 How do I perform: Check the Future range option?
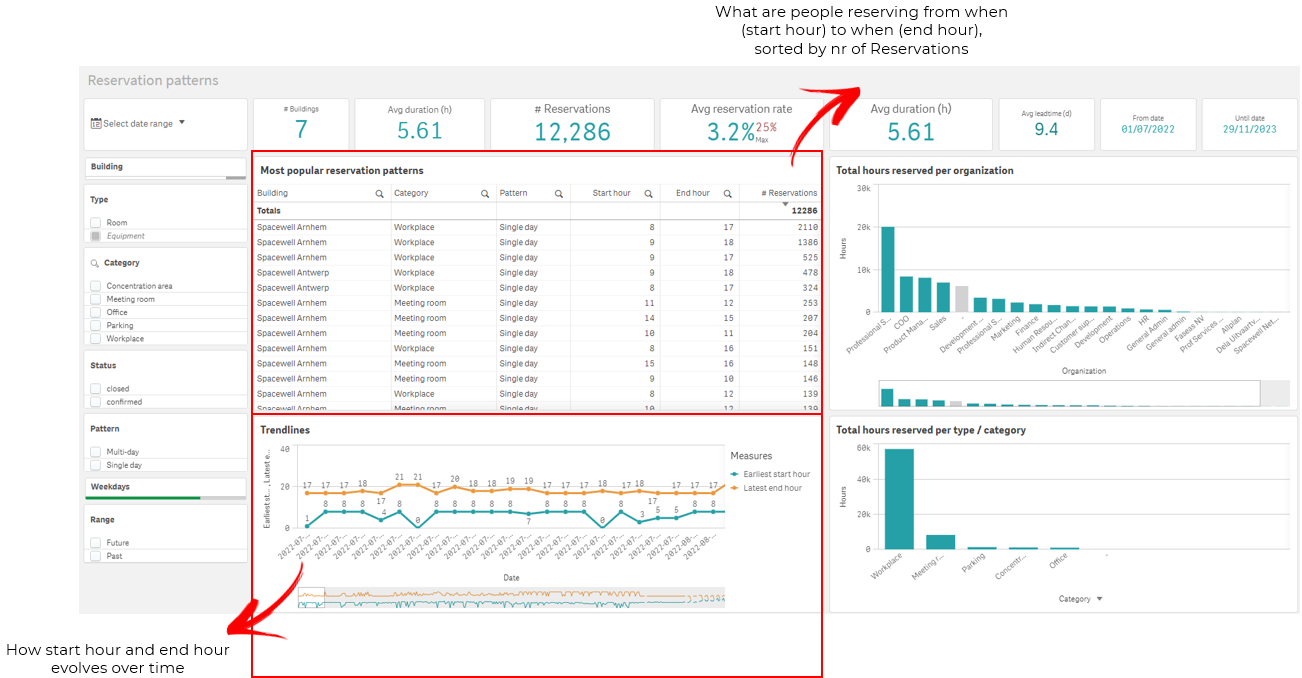pos(95,542)
